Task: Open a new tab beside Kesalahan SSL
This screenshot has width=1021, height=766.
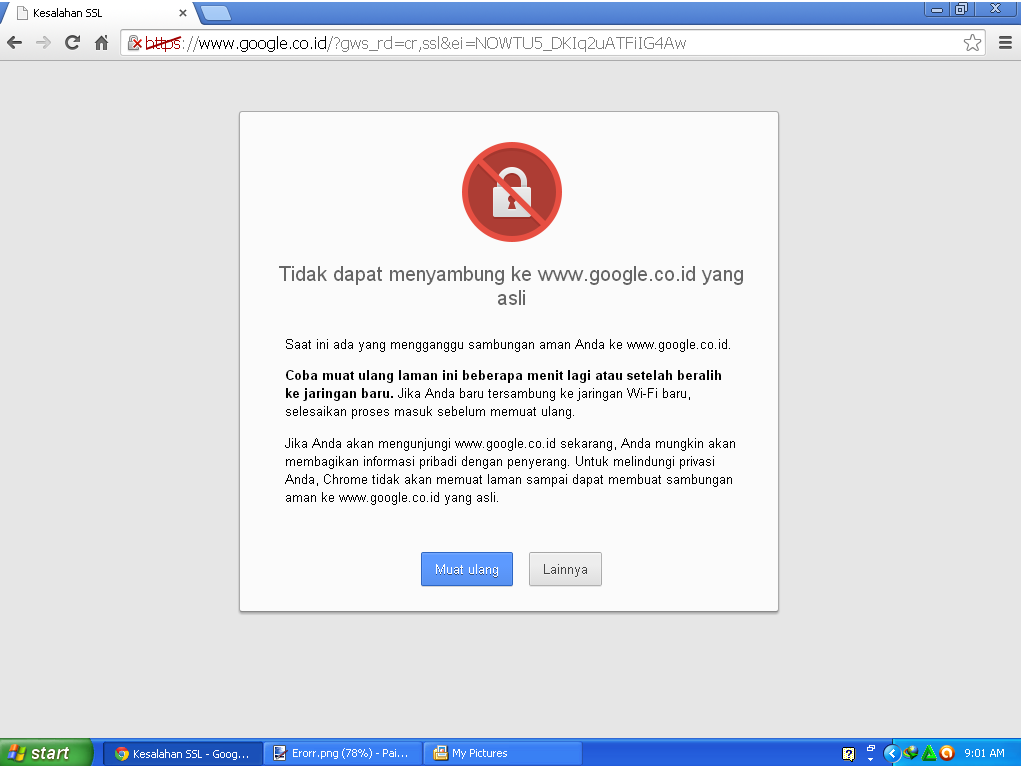Action: pos(216,13)
